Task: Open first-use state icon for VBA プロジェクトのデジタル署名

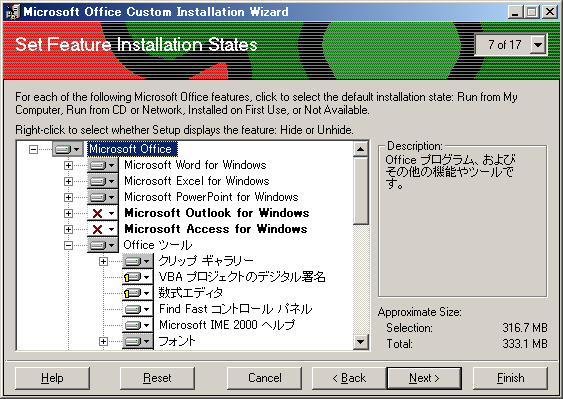Action: point(138,277)
